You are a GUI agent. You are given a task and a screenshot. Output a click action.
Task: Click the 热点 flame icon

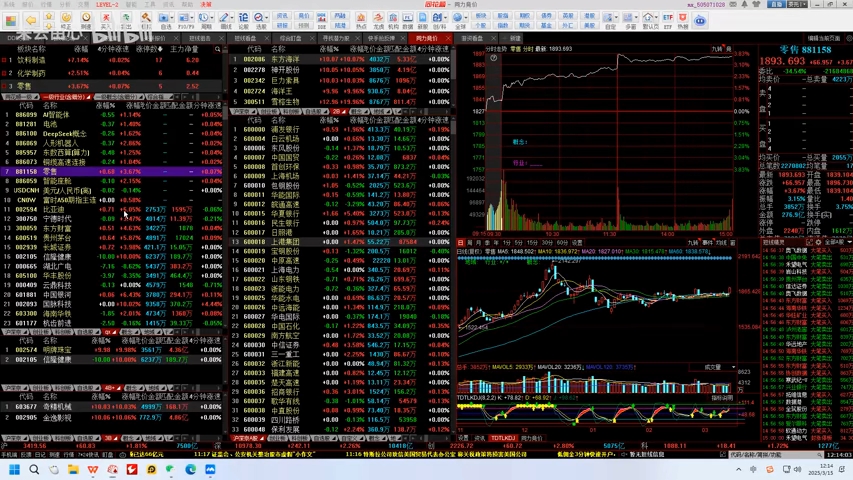click(361, 21)
